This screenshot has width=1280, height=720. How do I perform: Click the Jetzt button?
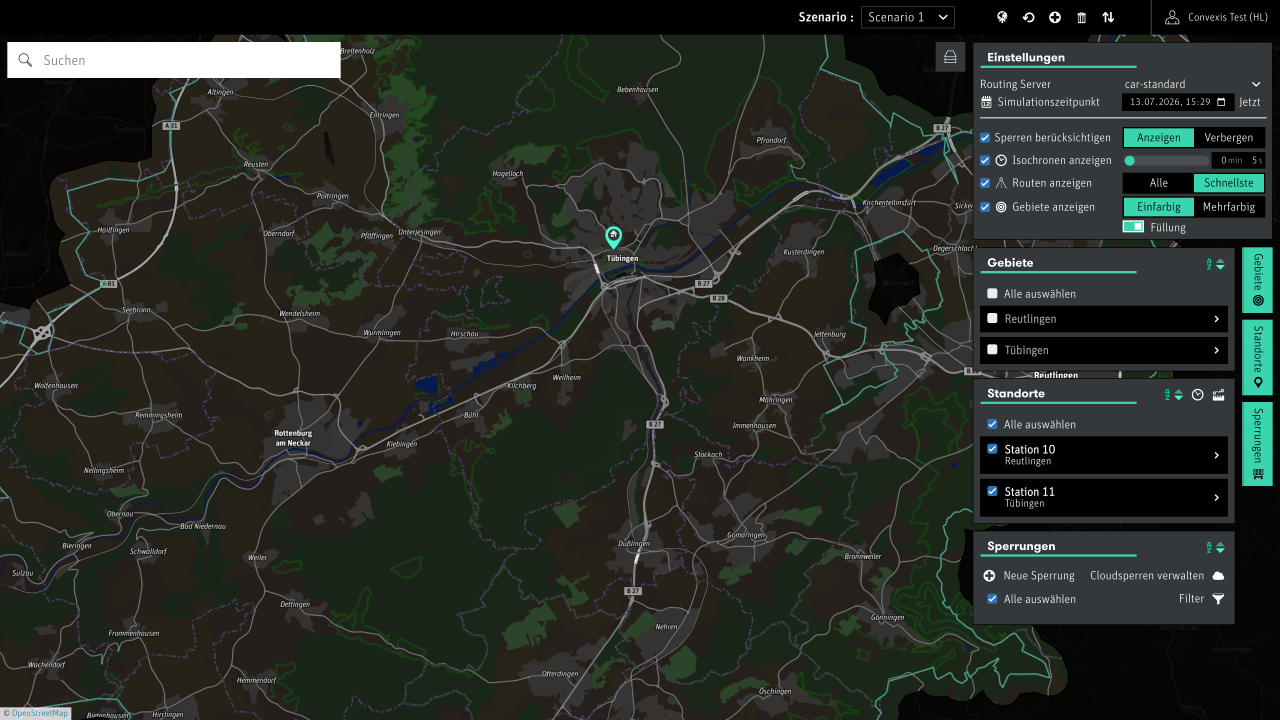pos(1250,102)
